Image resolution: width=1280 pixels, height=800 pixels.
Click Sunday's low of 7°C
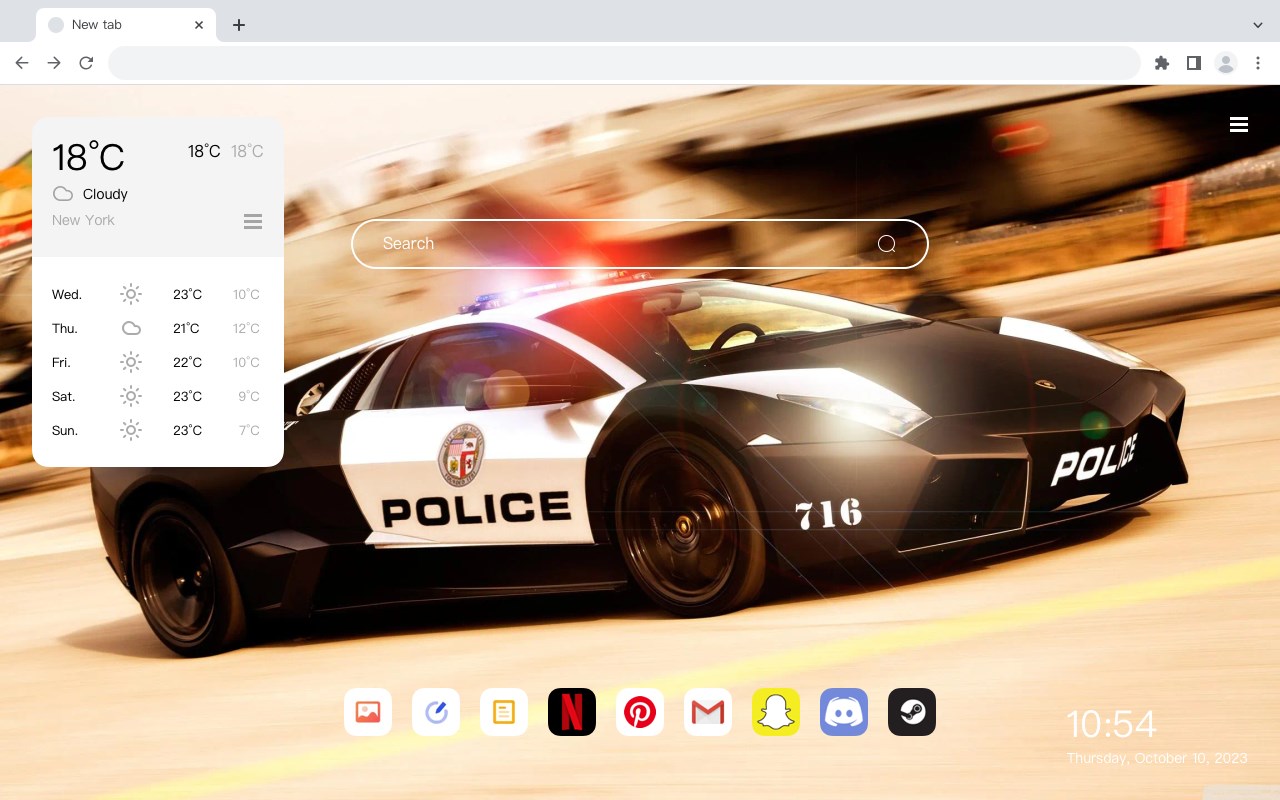(249, 430)
